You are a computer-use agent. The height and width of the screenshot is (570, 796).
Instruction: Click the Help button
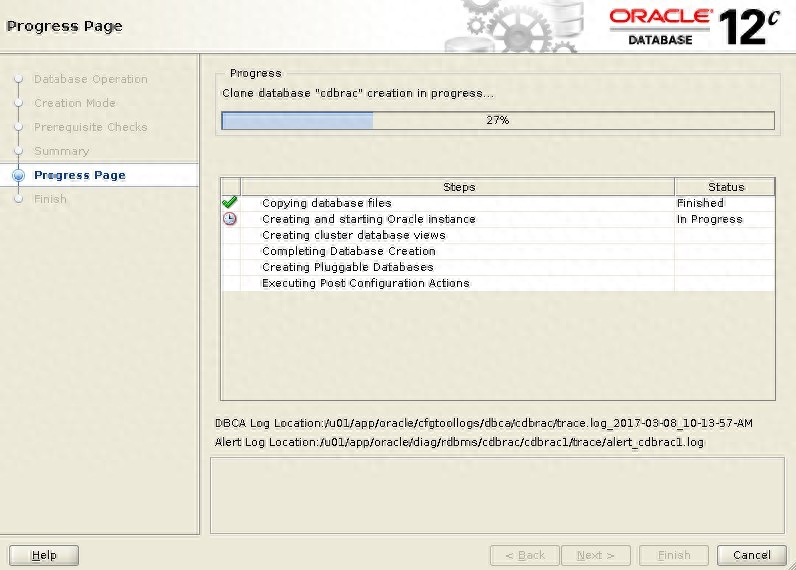44,555
